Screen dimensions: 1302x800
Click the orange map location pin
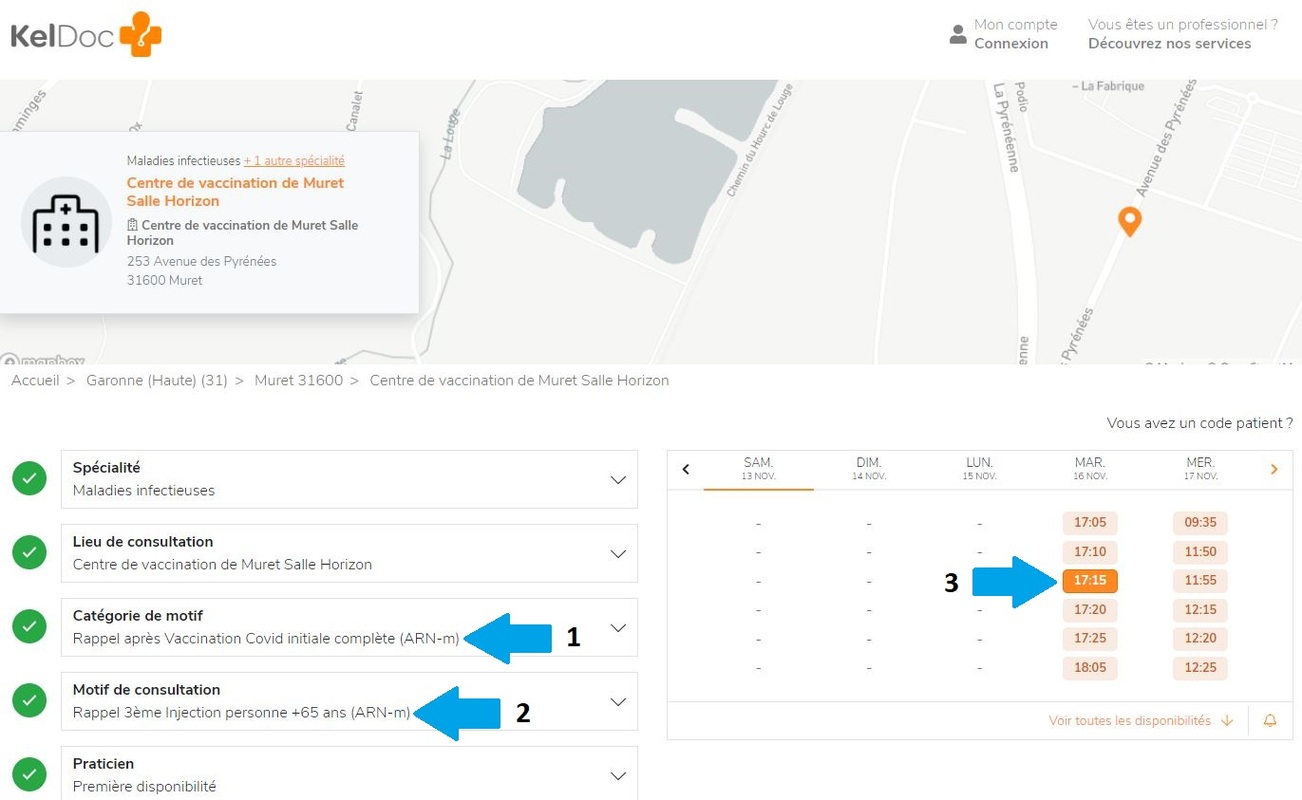tap(1129, 221)
